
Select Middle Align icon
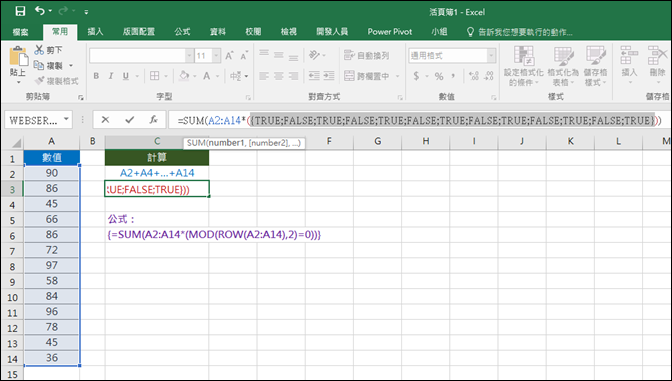tap(279, 55)
